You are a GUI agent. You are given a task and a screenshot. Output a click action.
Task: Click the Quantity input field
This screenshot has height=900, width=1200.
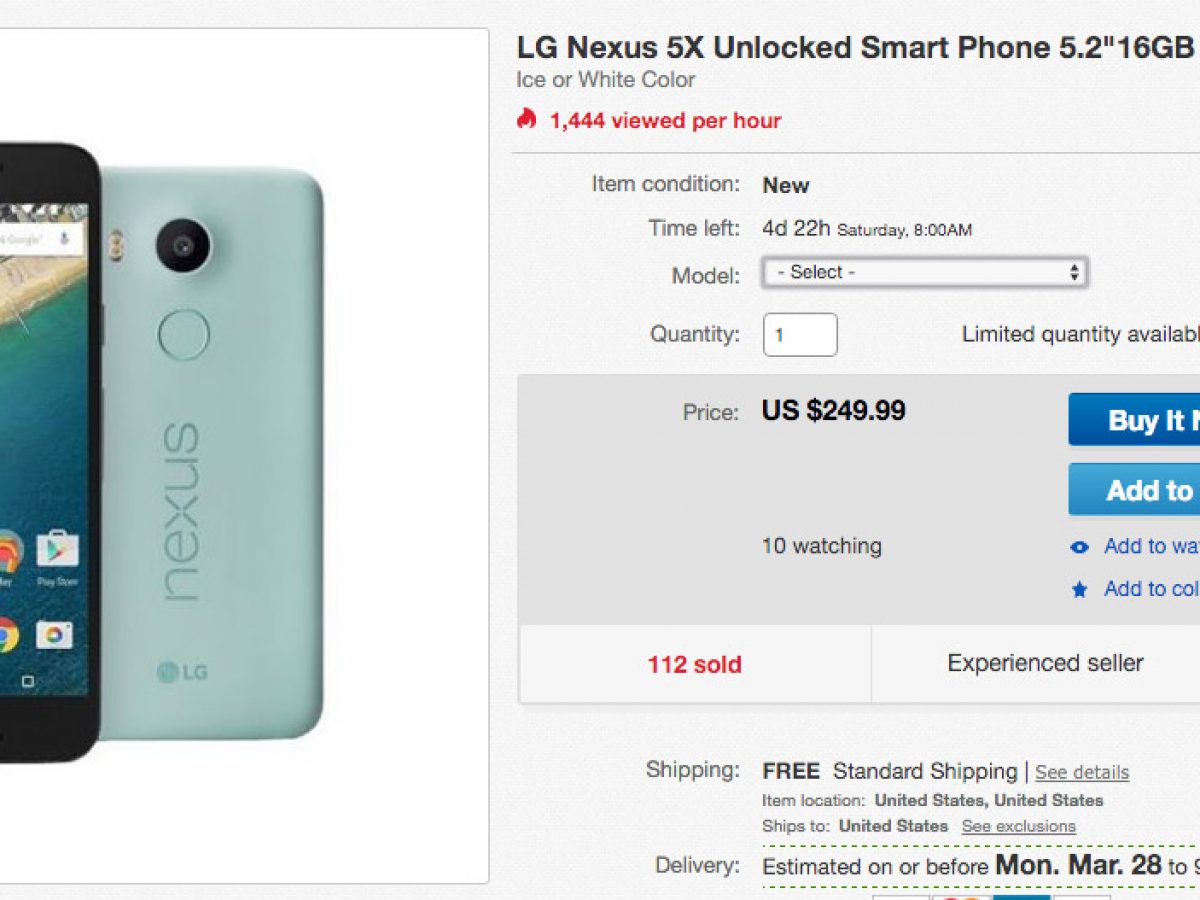(x=800, y=335)
